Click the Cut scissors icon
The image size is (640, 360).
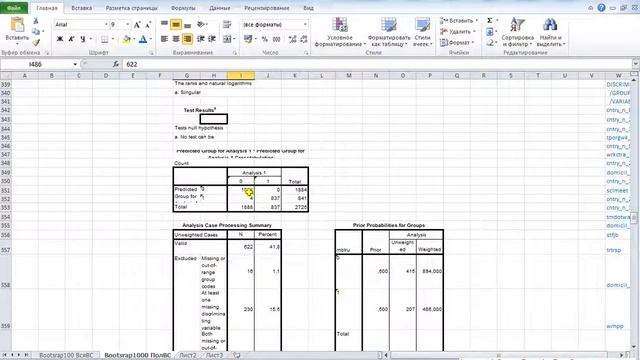click(36, 21)
